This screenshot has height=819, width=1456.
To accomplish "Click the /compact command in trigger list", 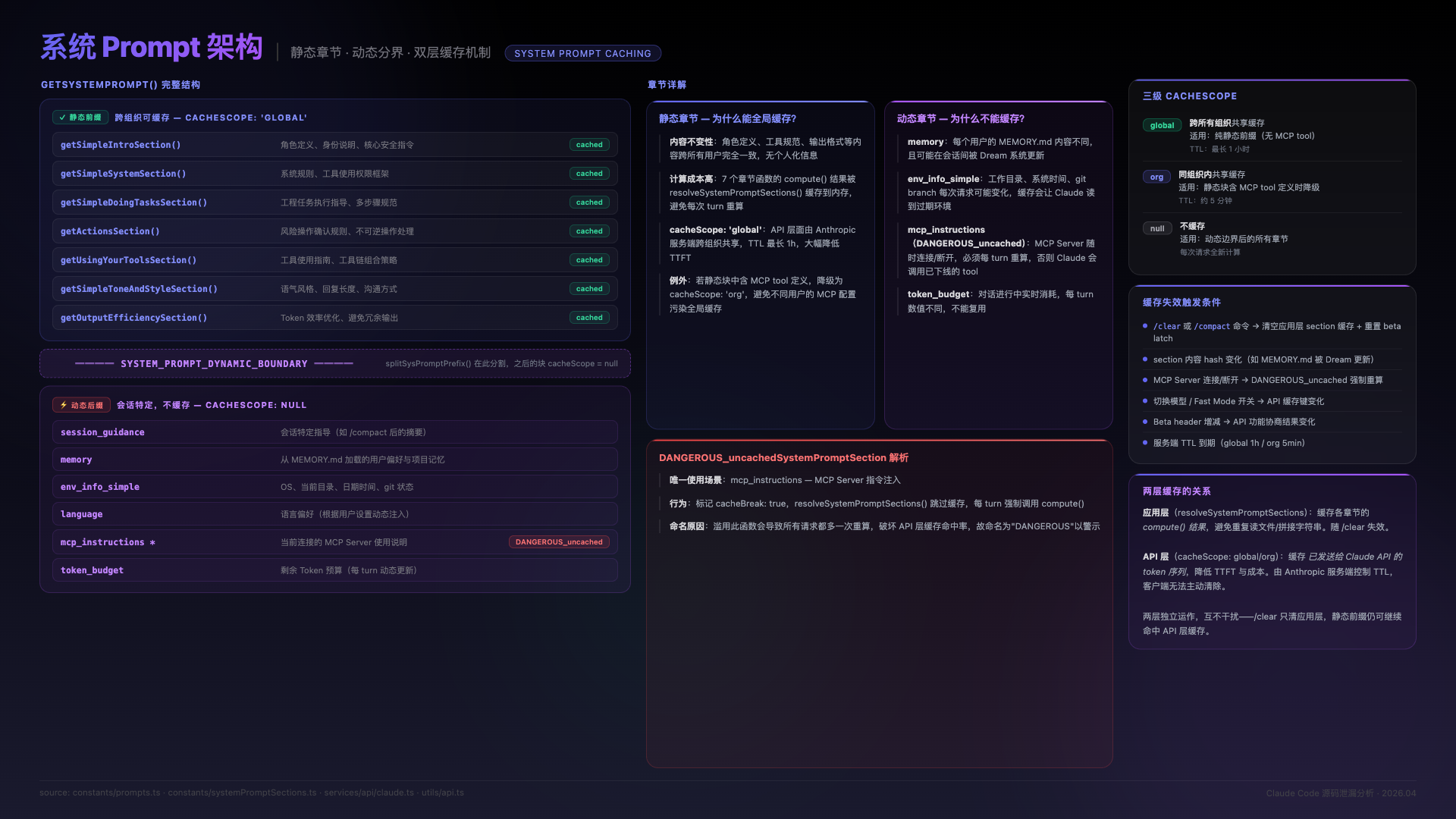I will (1212, 327).
